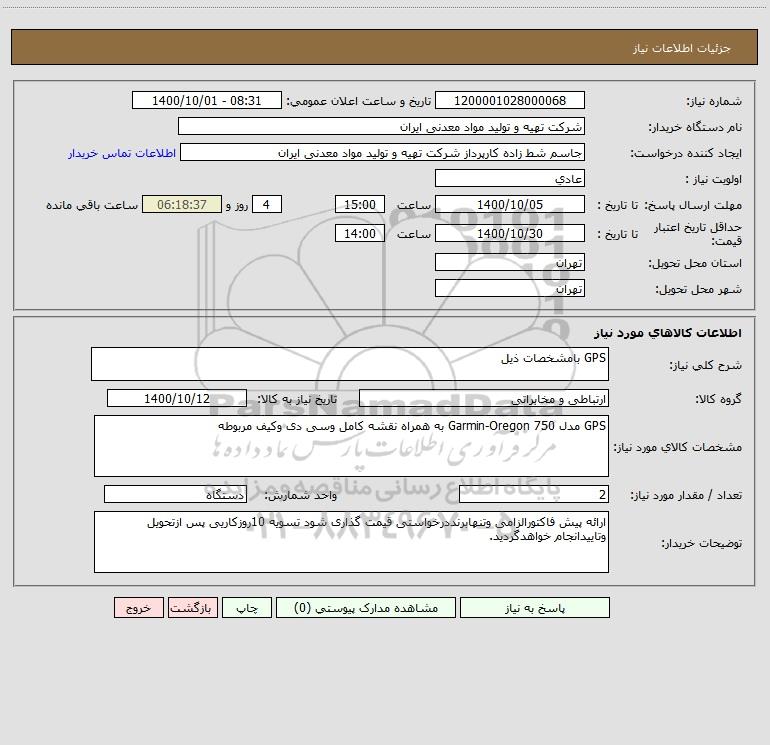Viewport: 770px width, 745px height.
Task: Click the 'جزئیات اطلاعات نیاز' header title
Action: [x=682, y=48]
